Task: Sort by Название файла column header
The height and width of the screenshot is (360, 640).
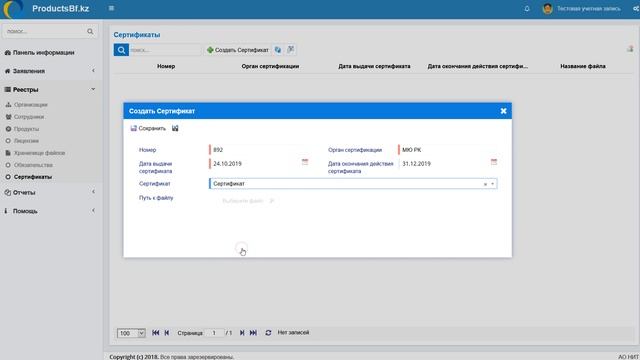Action: click(583, 66)
